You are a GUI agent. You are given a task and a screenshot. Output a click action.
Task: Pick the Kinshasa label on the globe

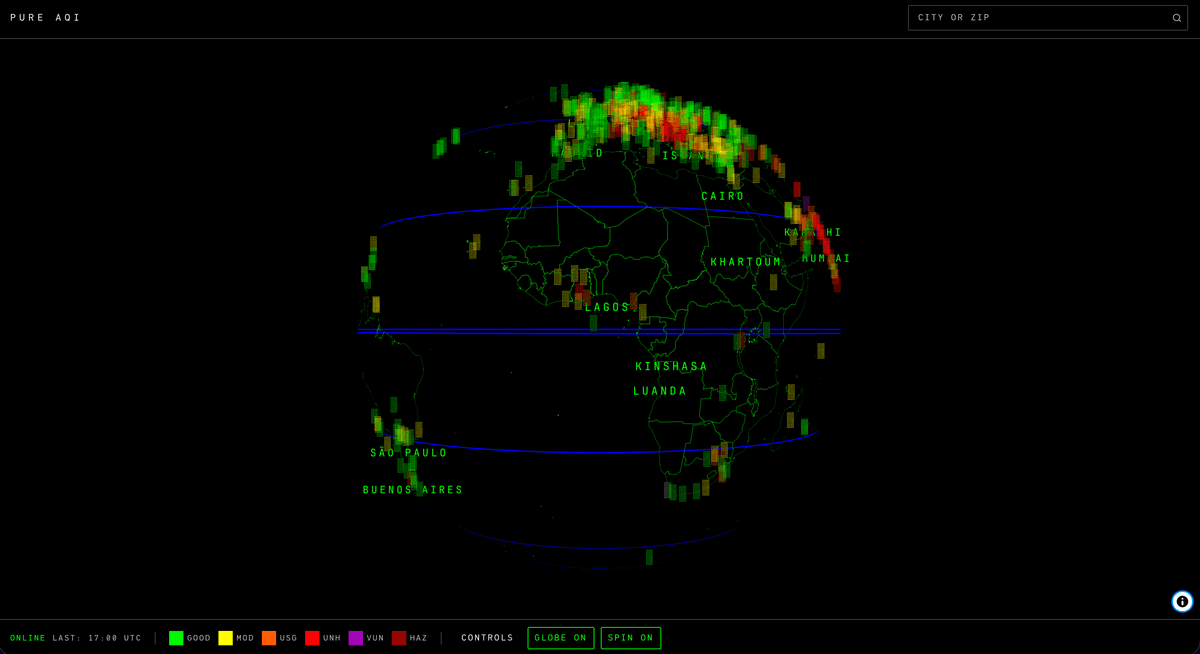(671, 367)
